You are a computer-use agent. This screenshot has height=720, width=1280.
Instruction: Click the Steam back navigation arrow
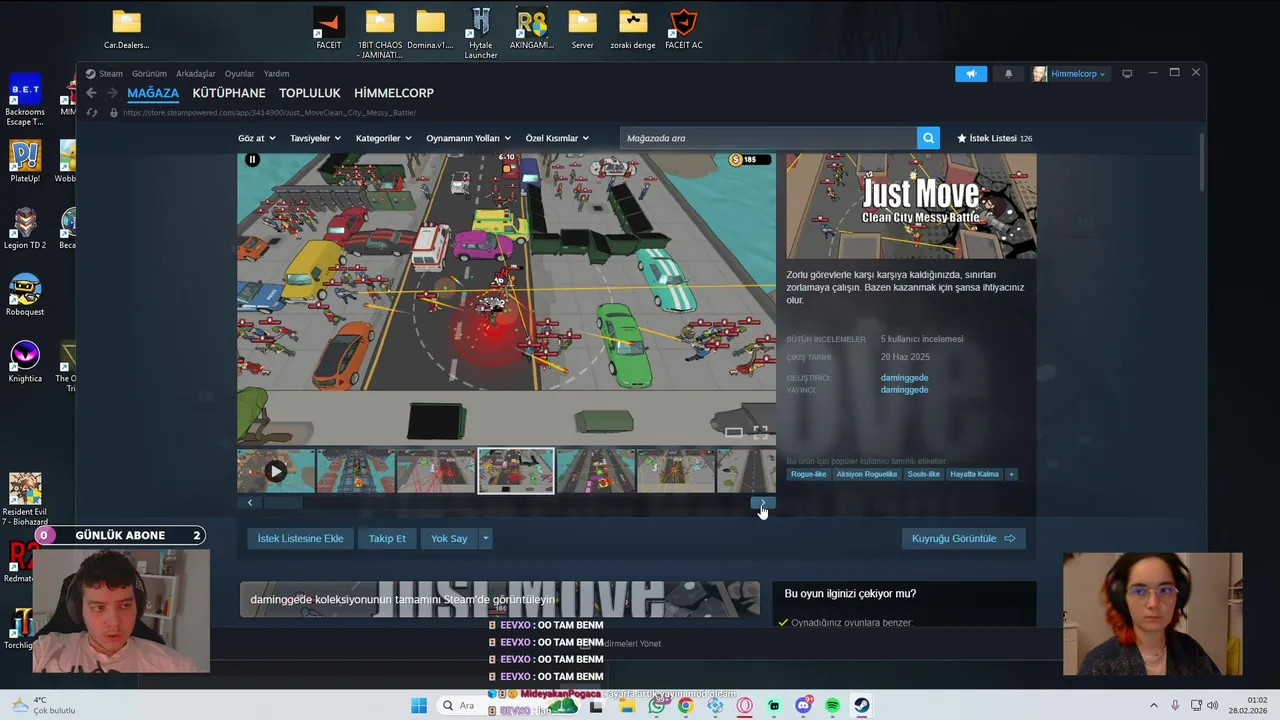pyautogui.click(x=91, y=93)
